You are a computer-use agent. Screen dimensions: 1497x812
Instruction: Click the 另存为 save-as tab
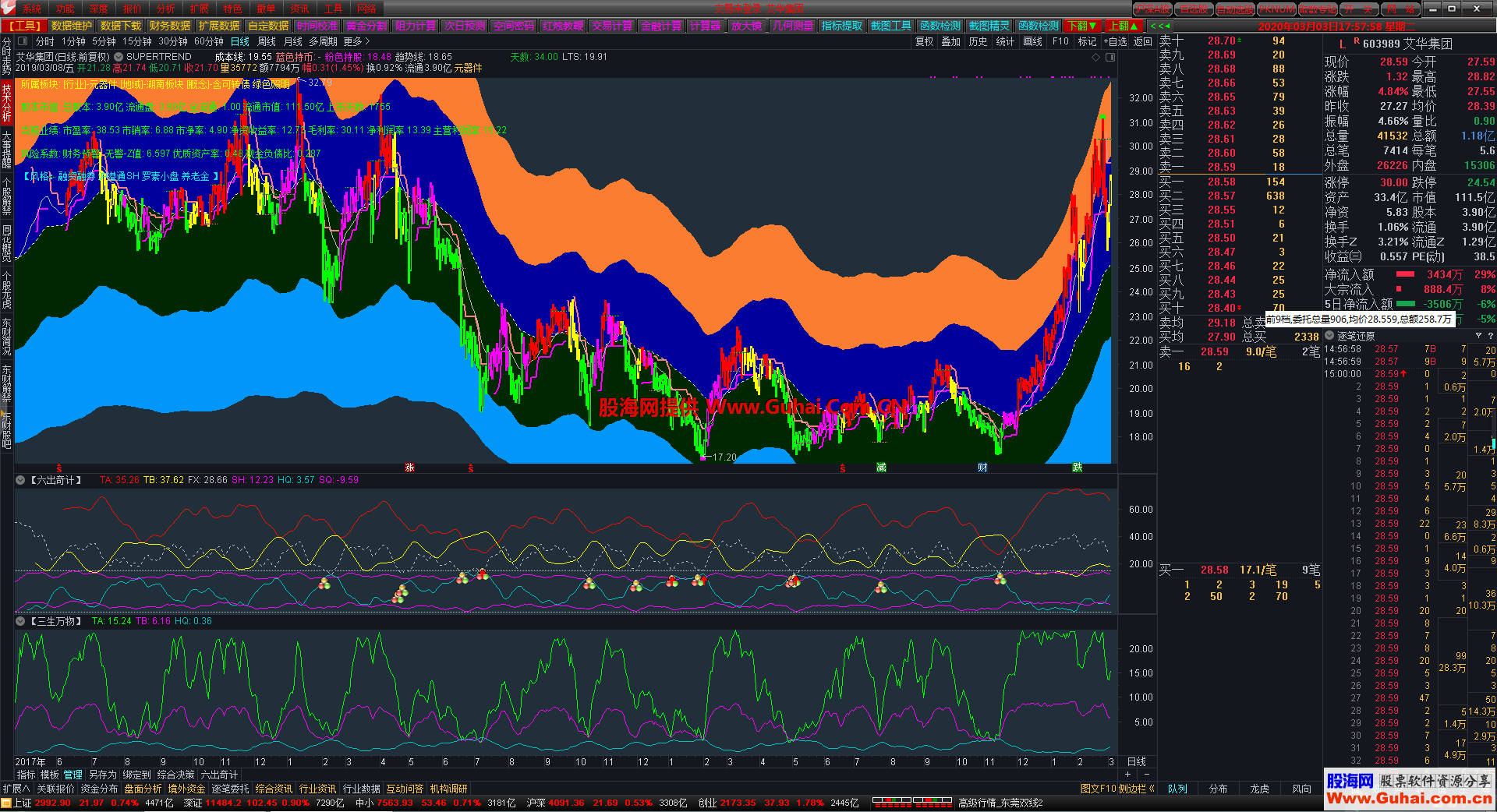(x=102, y=775)
